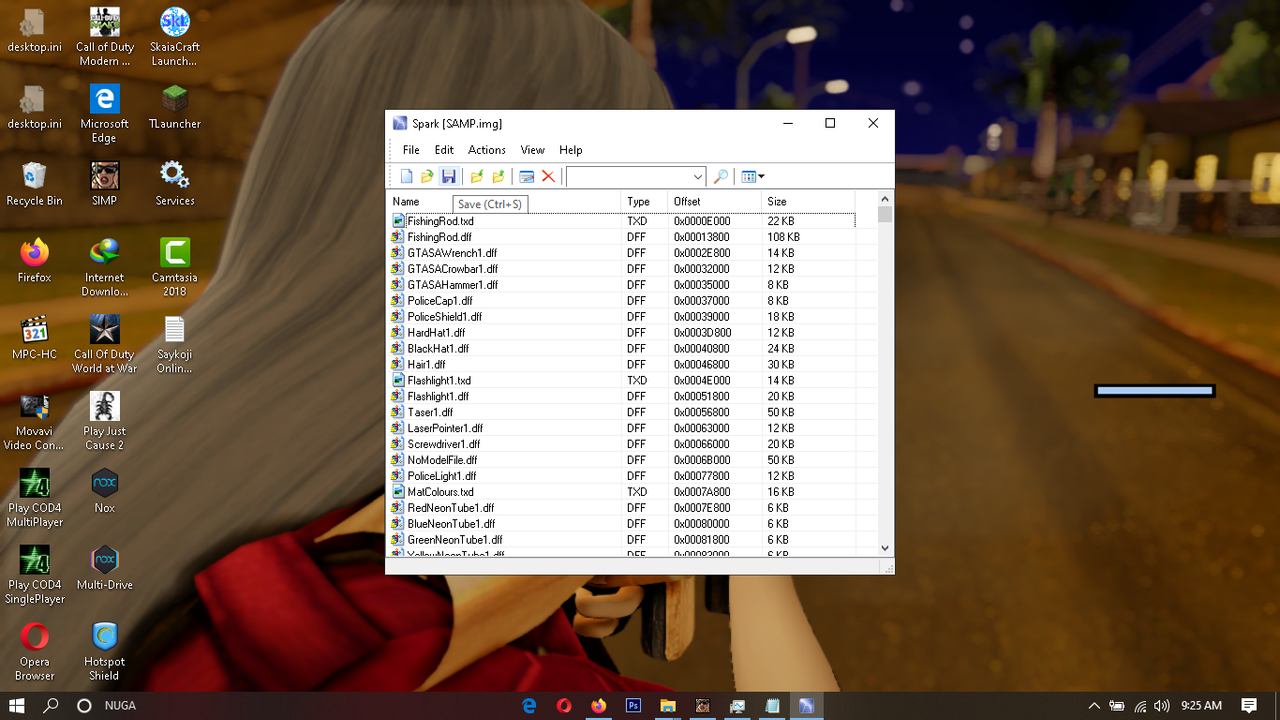Click the Photoshop icon in the taskbar

(633, 705)
